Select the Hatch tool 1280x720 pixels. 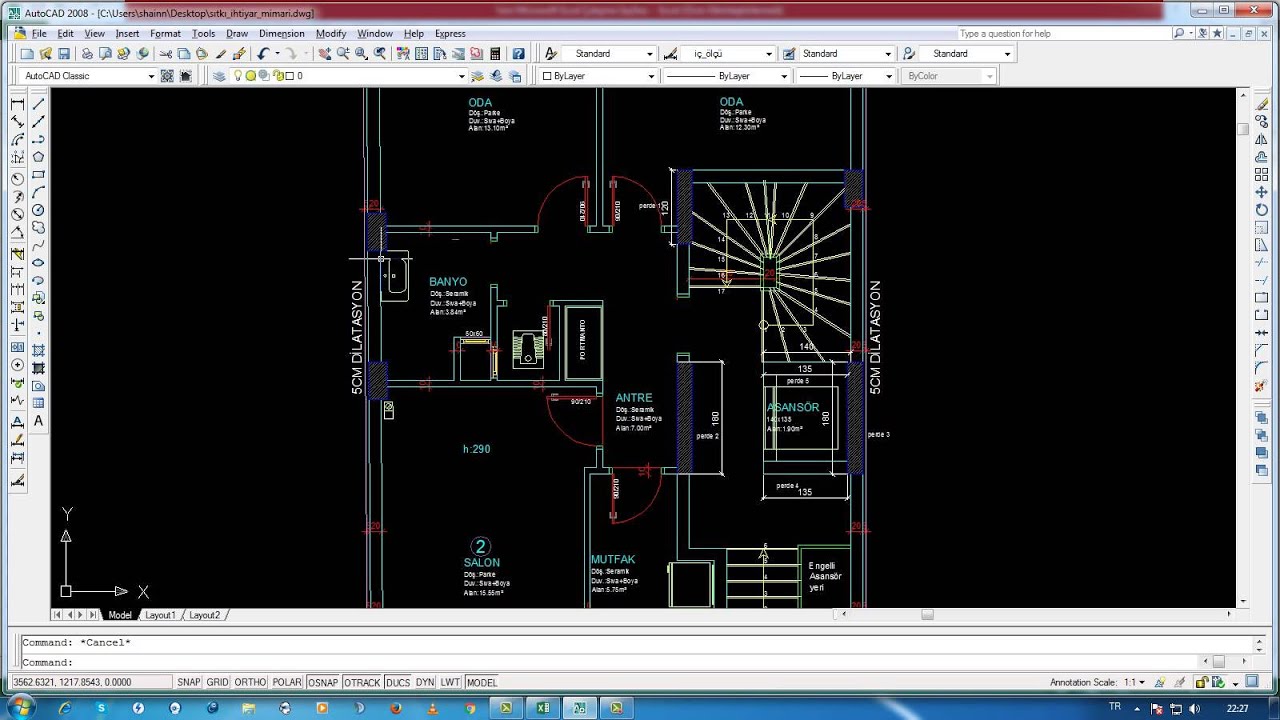click(x=38, y=351)
